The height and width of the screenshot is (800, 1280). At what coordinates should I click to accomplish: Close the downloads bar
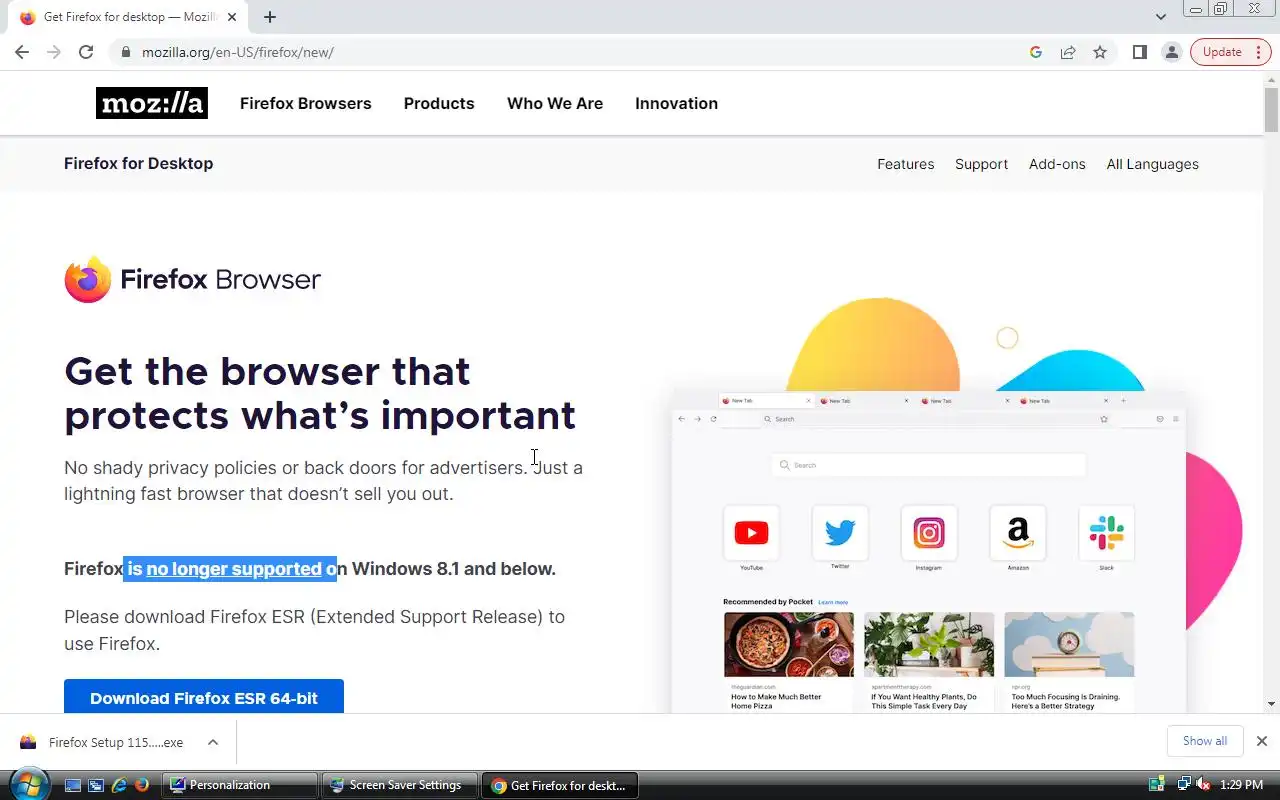1262,741
